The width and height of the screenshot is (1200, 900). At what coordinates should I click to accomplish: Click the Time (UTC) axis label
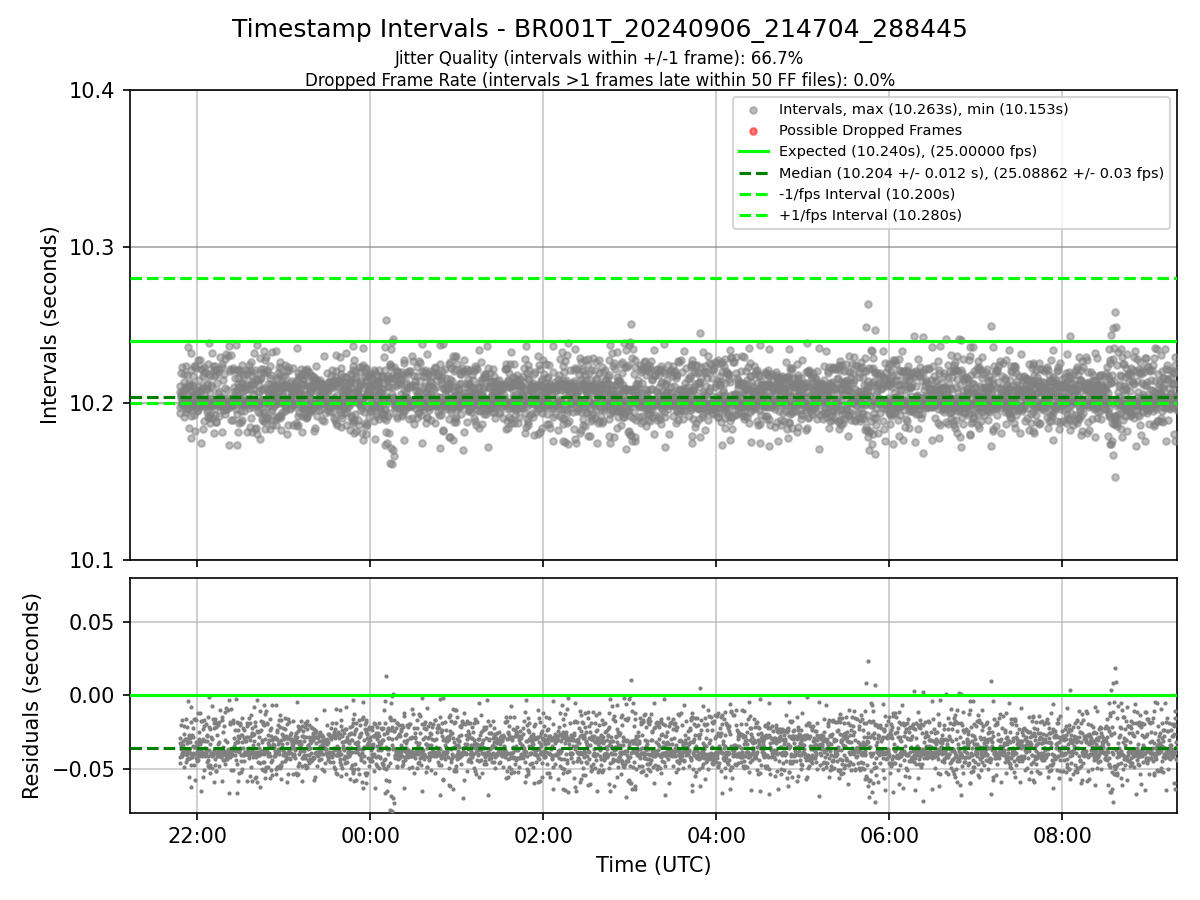pyautogui.click(x=653, y=865)
